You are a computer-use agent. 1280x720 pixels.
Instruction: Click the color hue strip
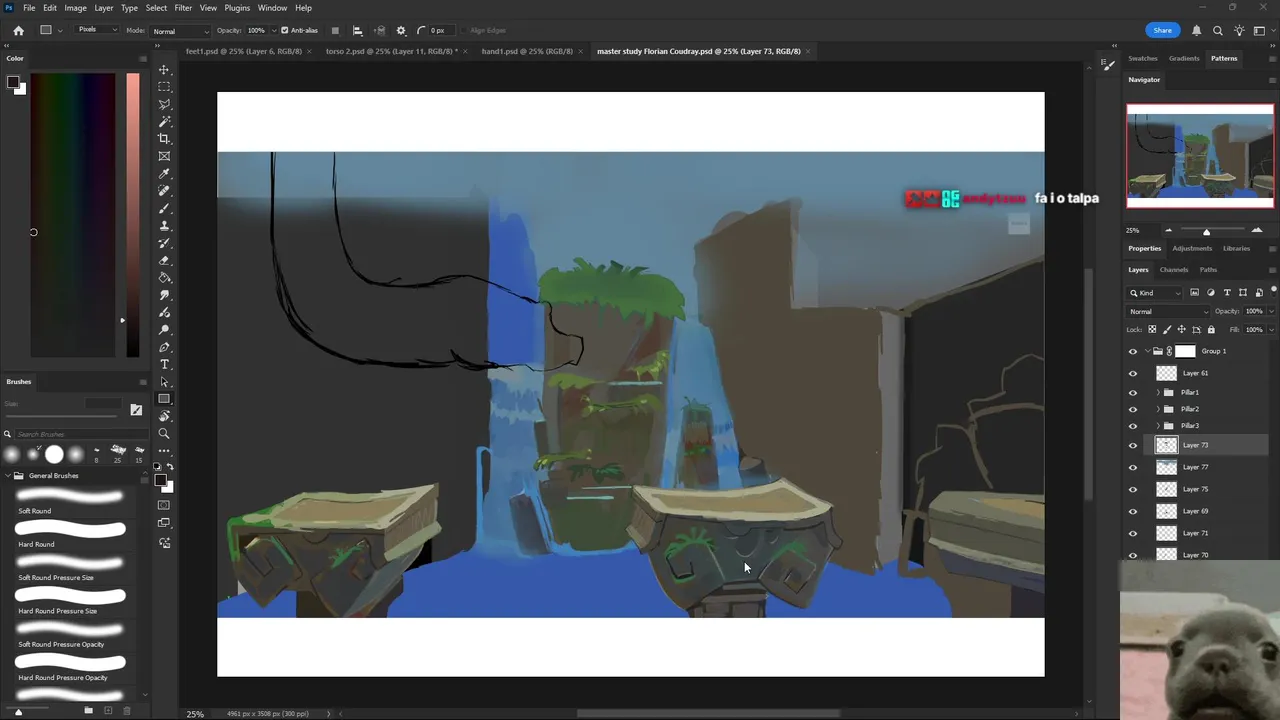point(133,215)
